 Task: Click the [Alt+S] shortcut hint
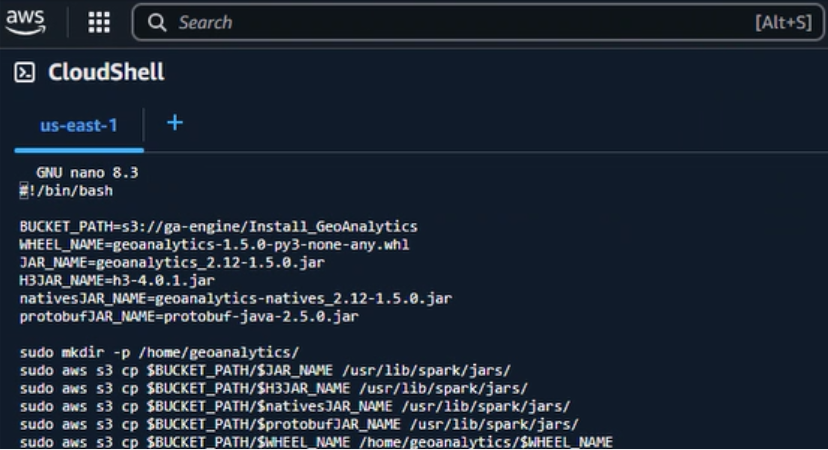[783, 23]
